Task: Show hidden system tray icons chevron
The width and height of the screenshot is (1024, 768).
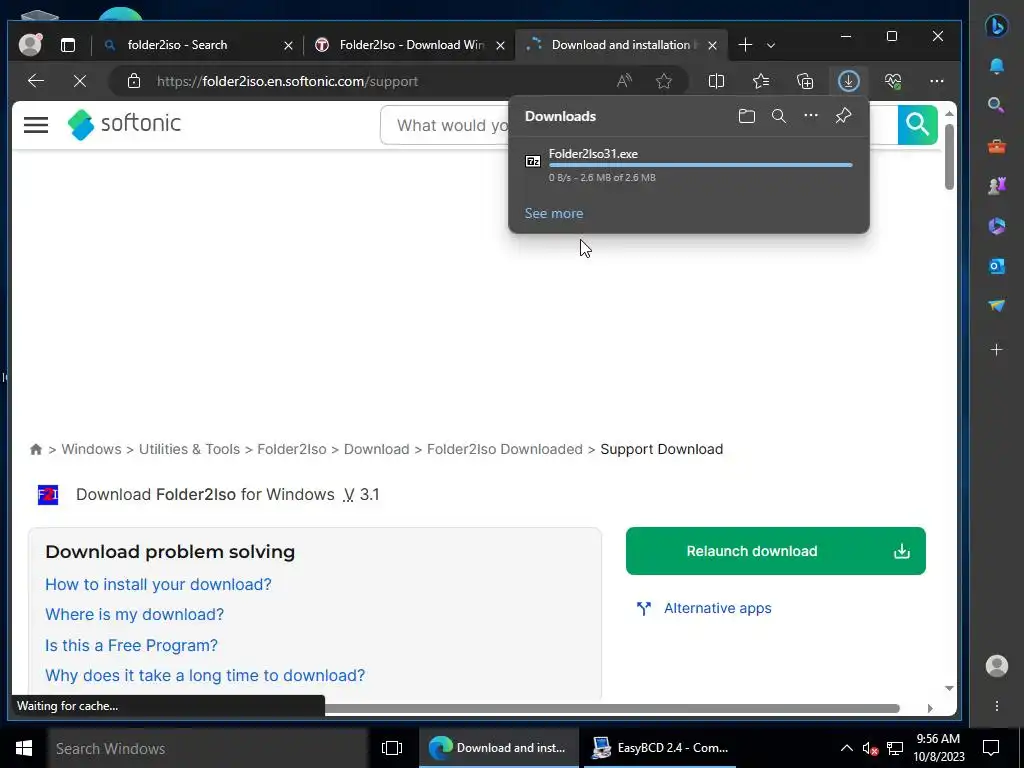Action: click(x=846, y=748)
